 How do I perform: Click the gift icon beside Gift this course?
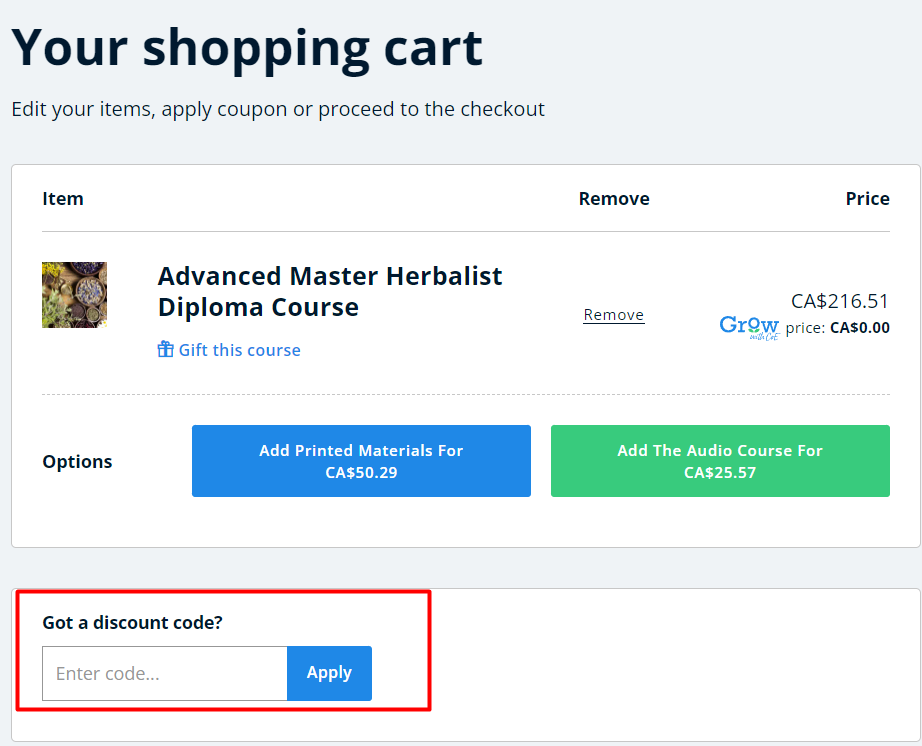[165, 349]
